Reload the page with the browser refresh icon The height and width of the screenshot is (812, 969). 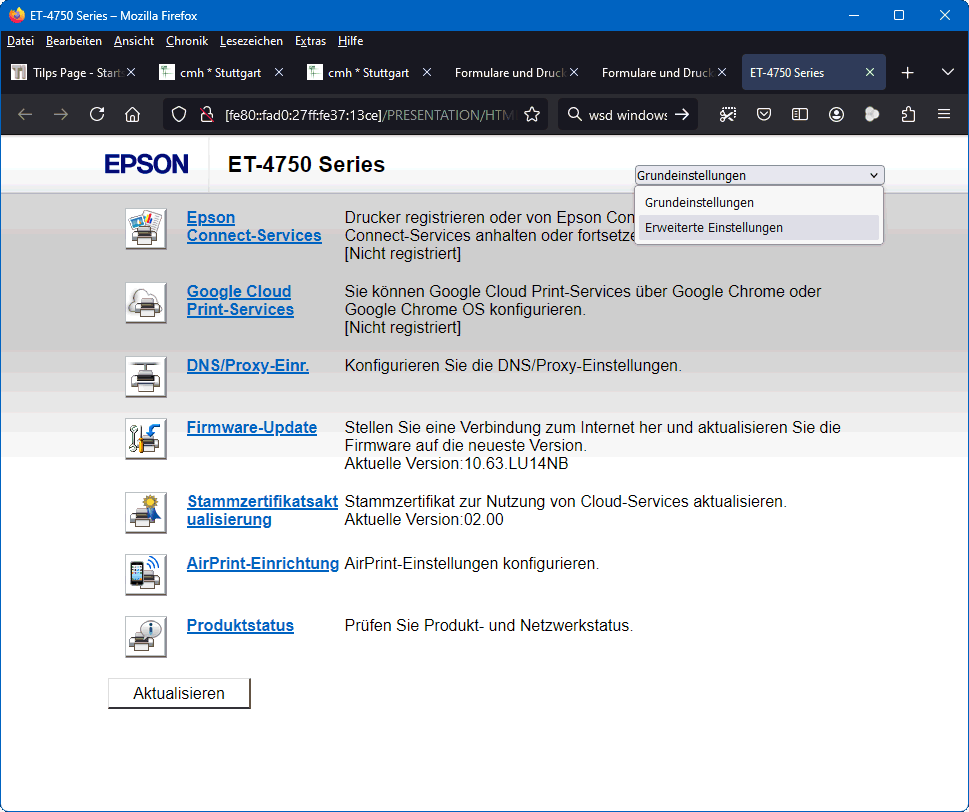[x=97, y=114]
